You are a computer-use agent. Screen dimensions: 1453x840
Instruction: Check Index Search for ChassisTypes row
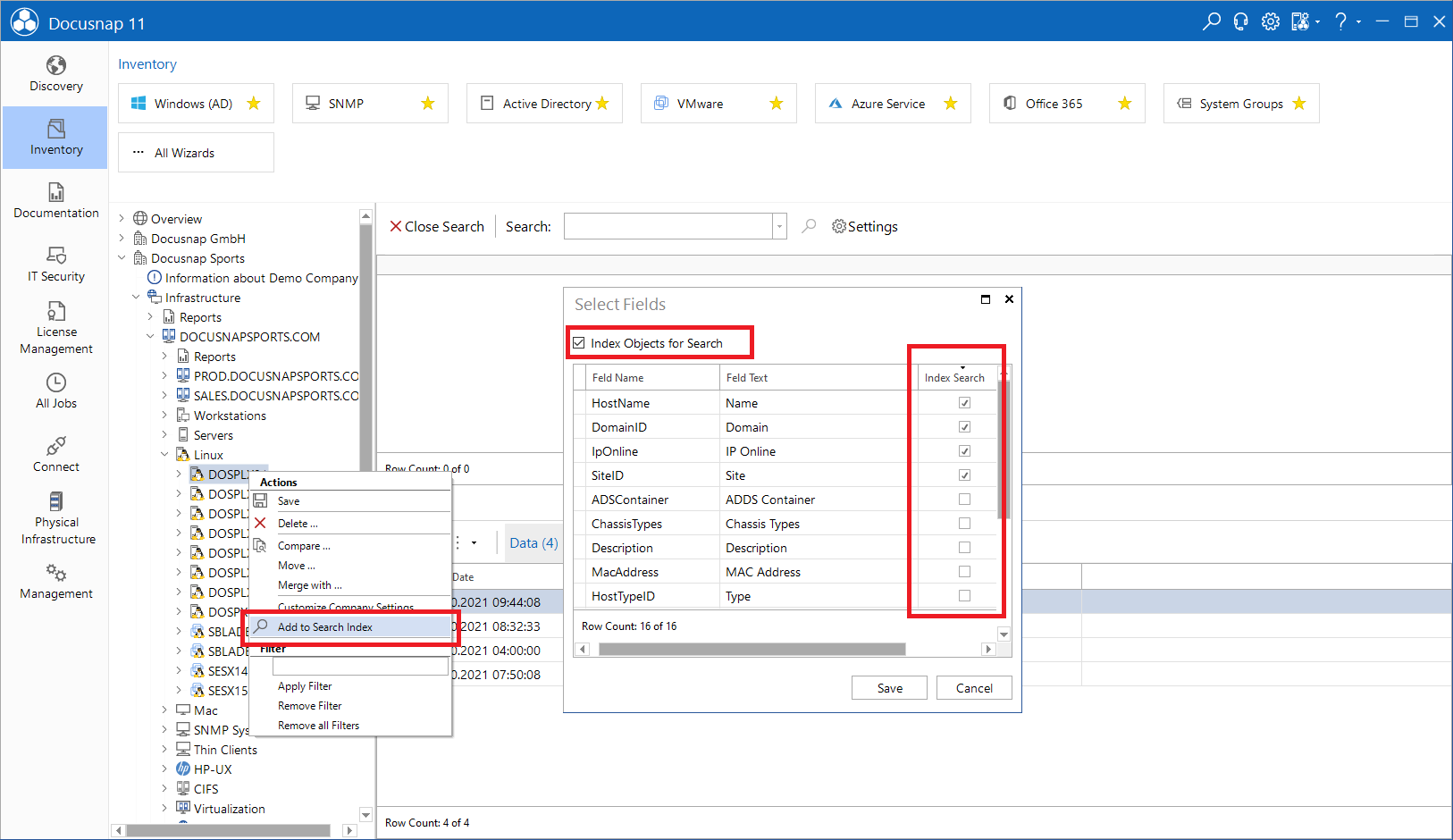[x=964, y=524]
